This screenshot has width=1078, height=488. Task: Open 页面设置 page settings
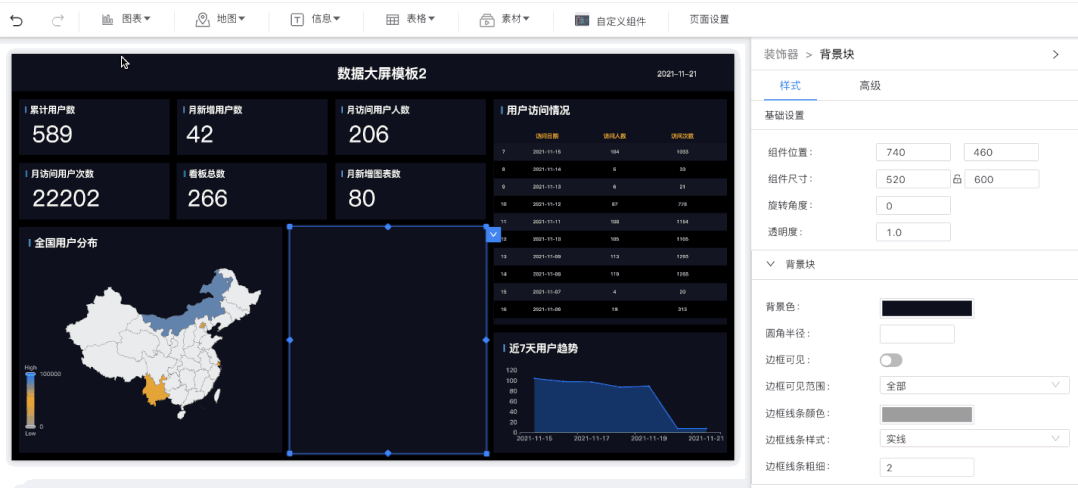click(709, 19)
